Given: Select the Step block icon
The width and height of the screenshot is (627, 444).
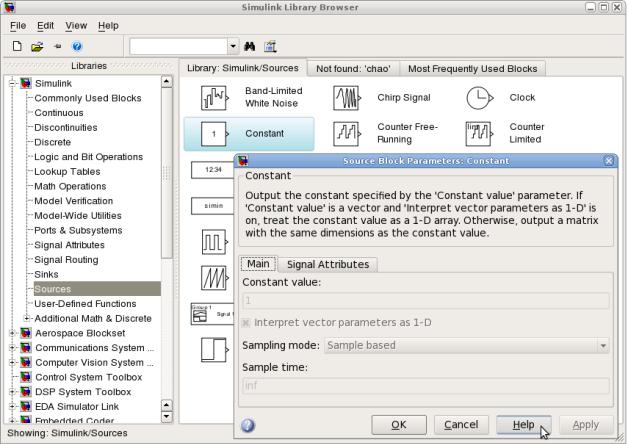Looking at the screenshot, I should coord(215,350).
